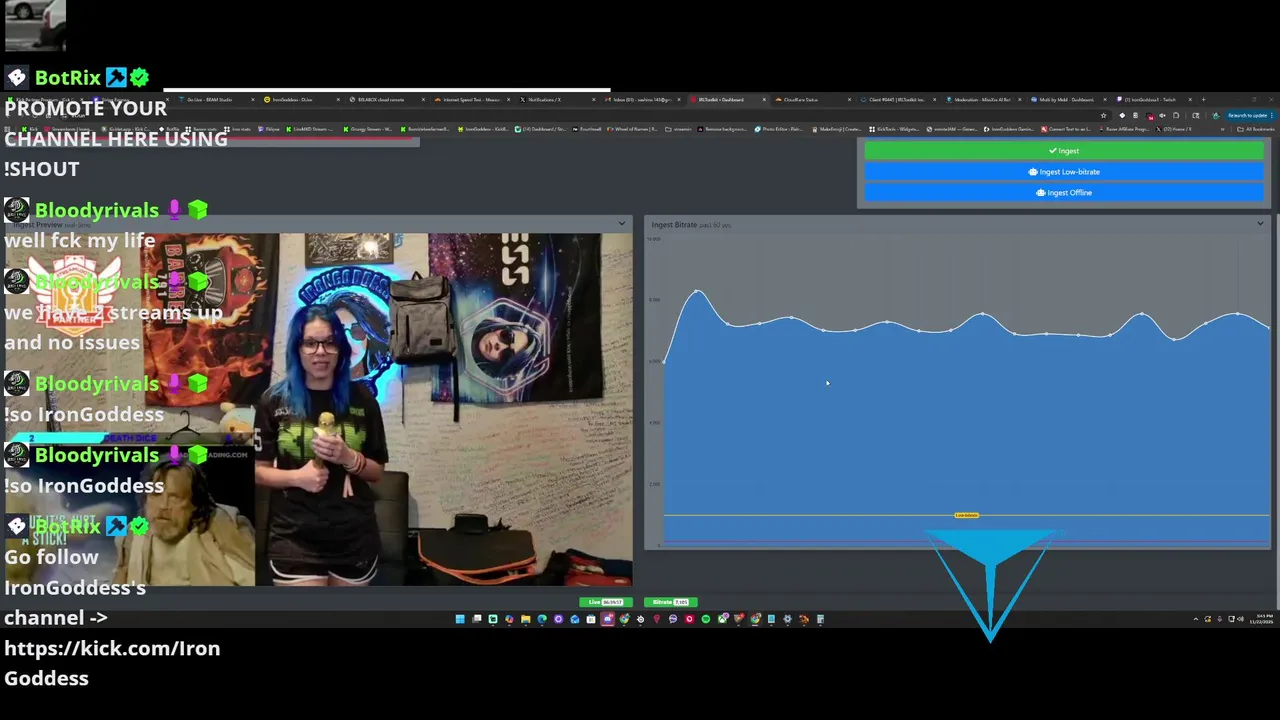Viewport: 1280px width, 720px height.
Task: Switch to the IRLToolkit Dashboard tab
Action: click(730, 100)
